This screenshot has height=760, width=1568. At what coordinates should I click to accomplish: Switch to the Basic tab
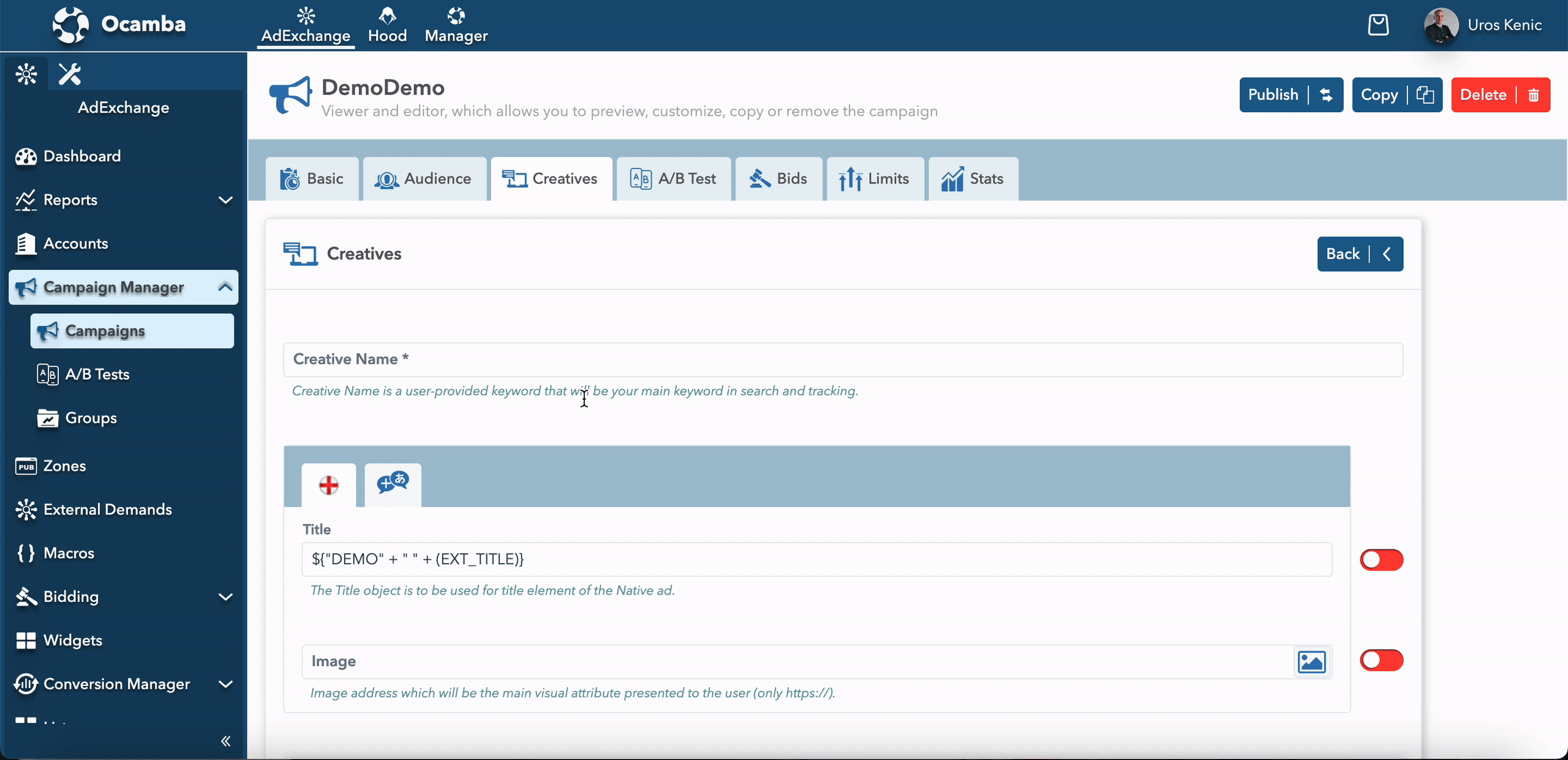click(x=312, y=179)
